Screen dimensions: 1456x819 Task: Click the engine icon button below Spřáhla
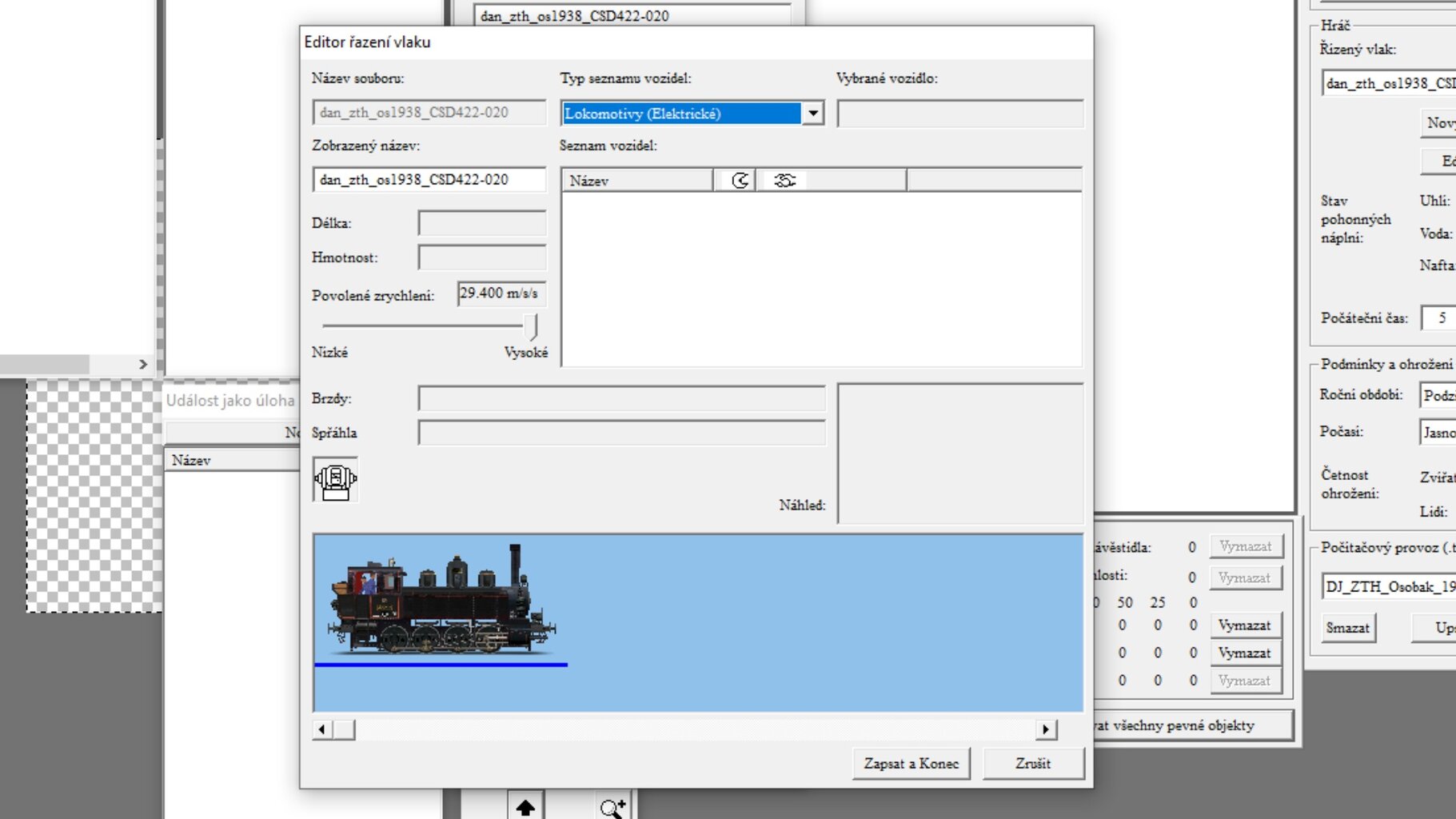335,480
